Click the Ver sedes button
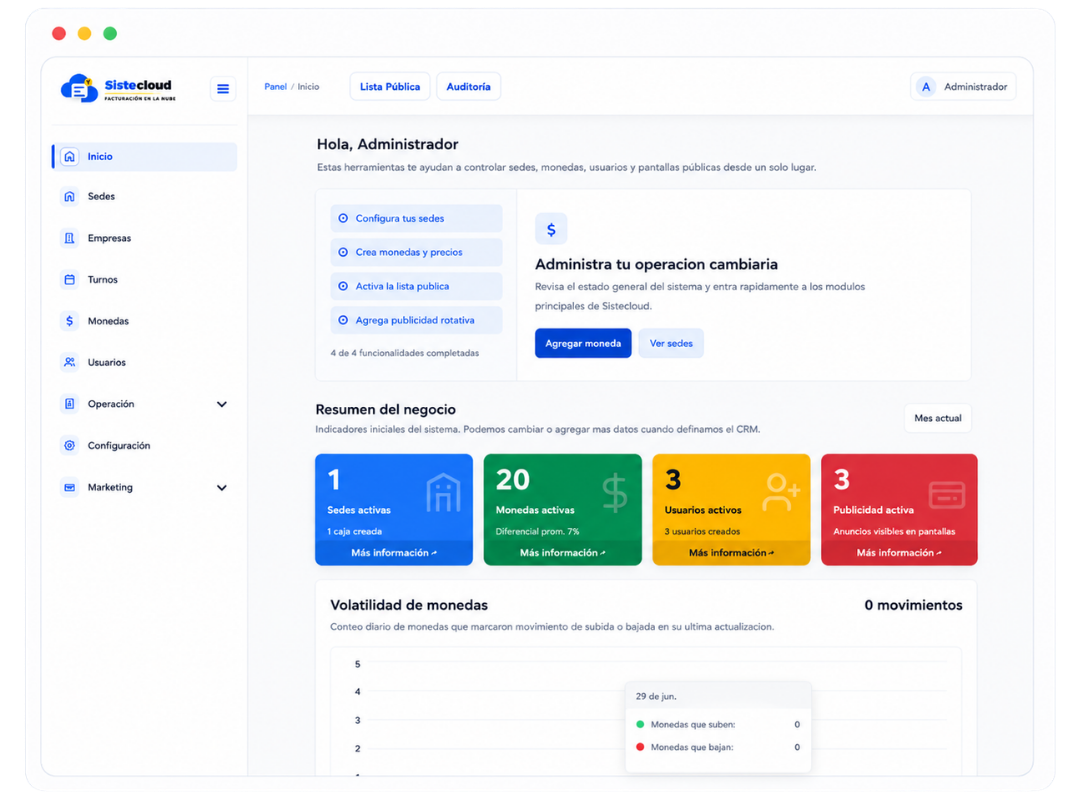The width and height of the screenshot is (1080, 800). coord(671,343)
